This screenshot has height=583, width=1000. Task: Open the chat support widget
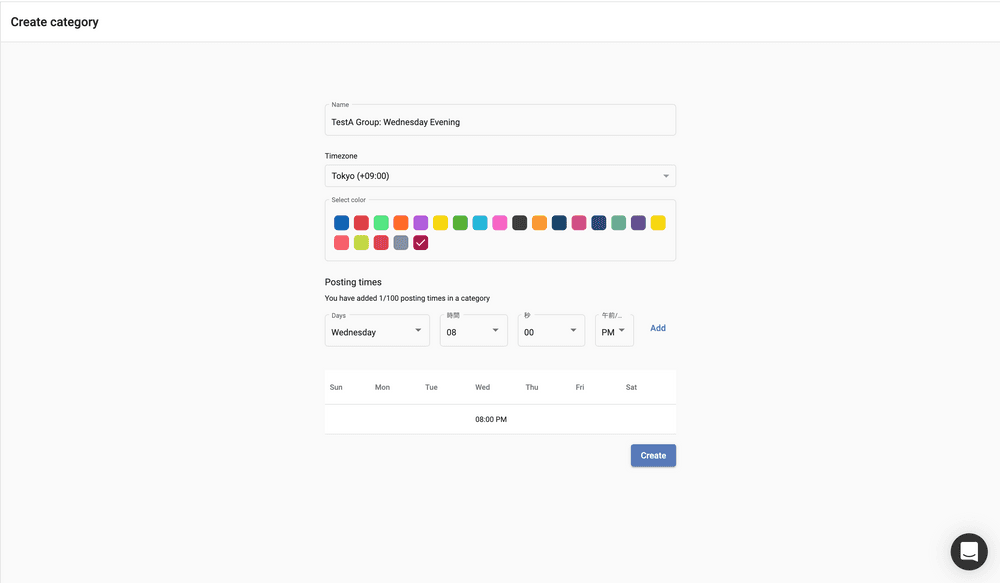tap(968, 551)
